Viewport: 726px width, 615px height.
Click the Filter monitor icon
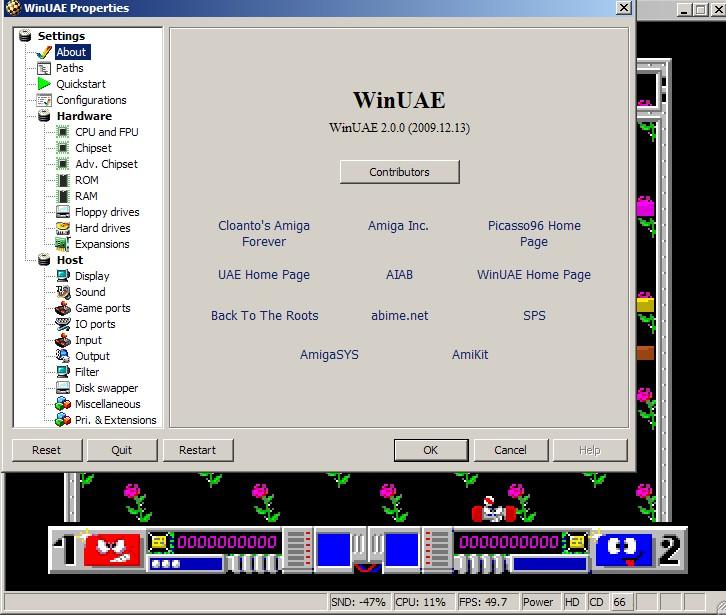[63, 372]
